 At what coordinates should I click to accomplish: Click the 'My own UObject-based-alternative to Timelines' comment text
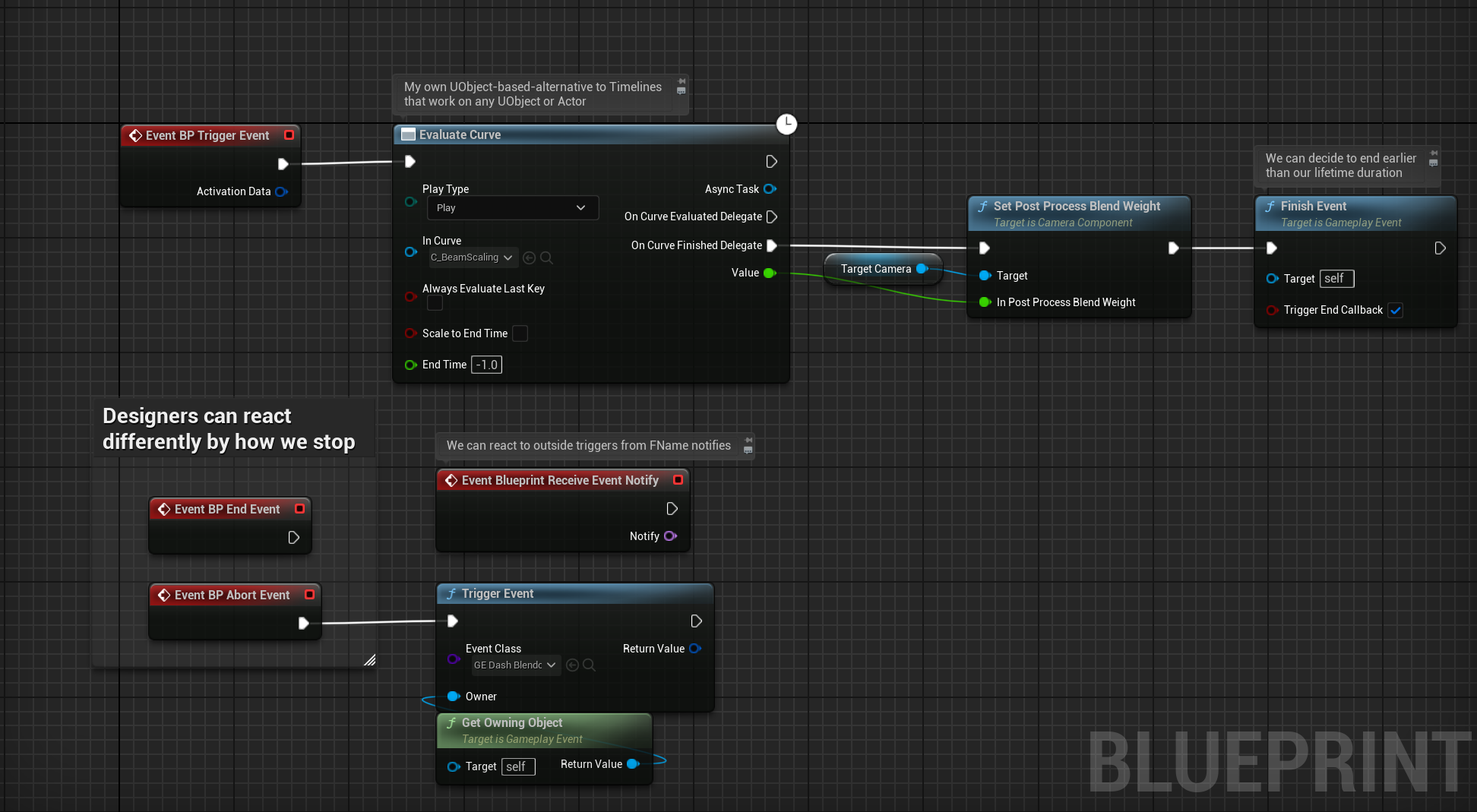pyautogui.click(x=533, y=94)
